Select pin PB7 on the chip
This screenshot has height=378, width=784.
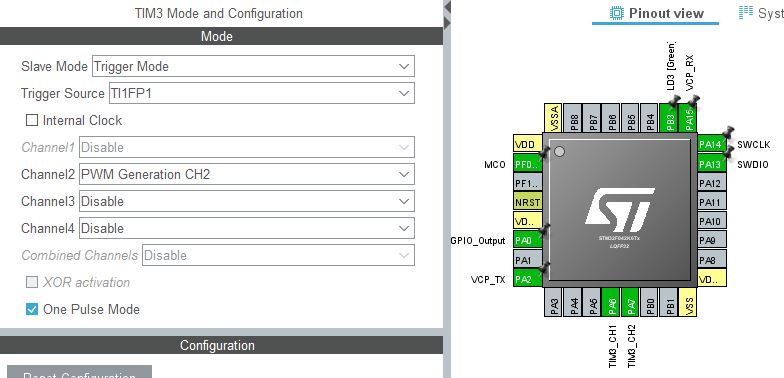coord(592,118)
